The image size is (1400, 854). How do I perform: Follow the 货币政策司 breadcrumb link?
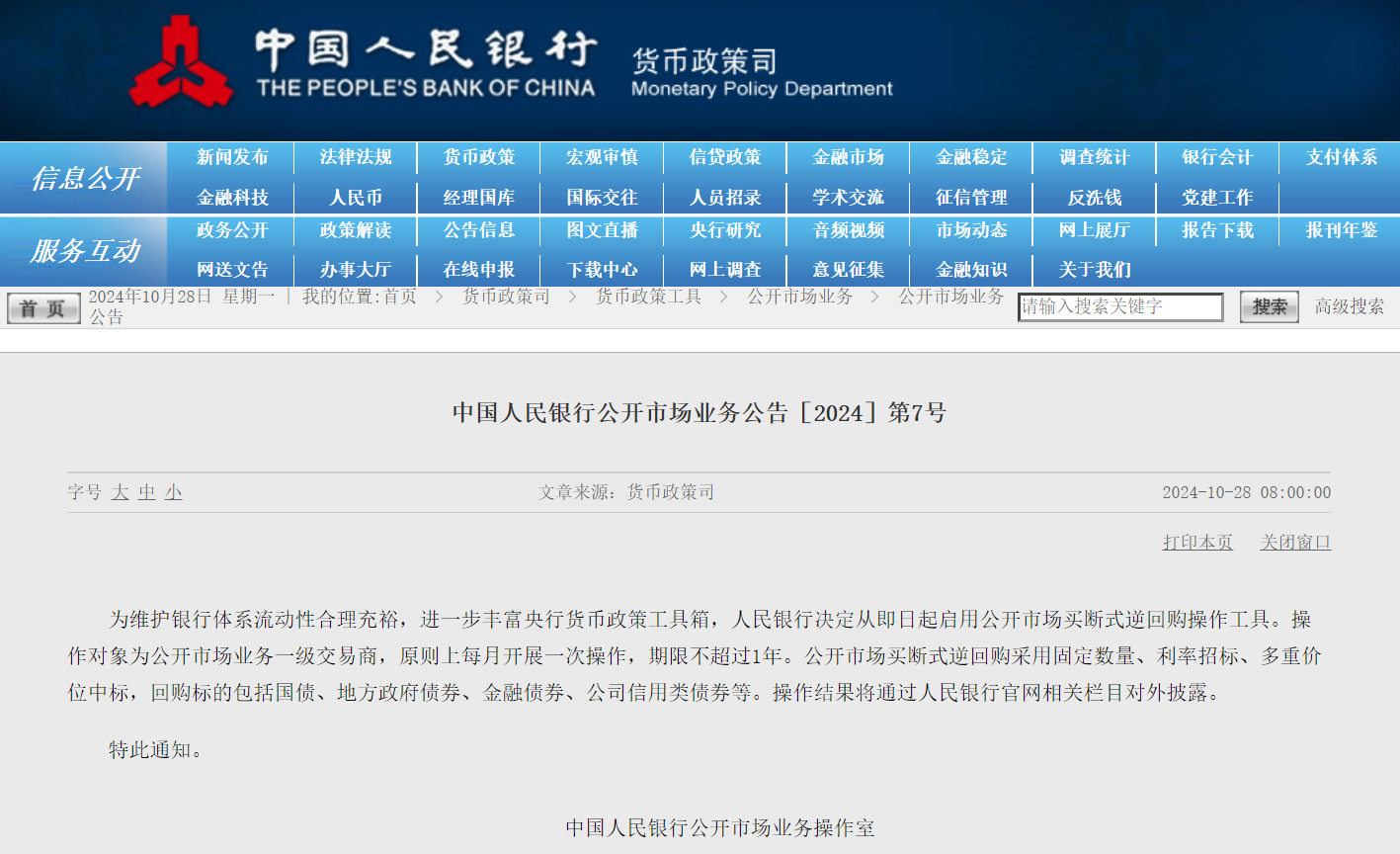pyautogui.click(x=506, y=297)
